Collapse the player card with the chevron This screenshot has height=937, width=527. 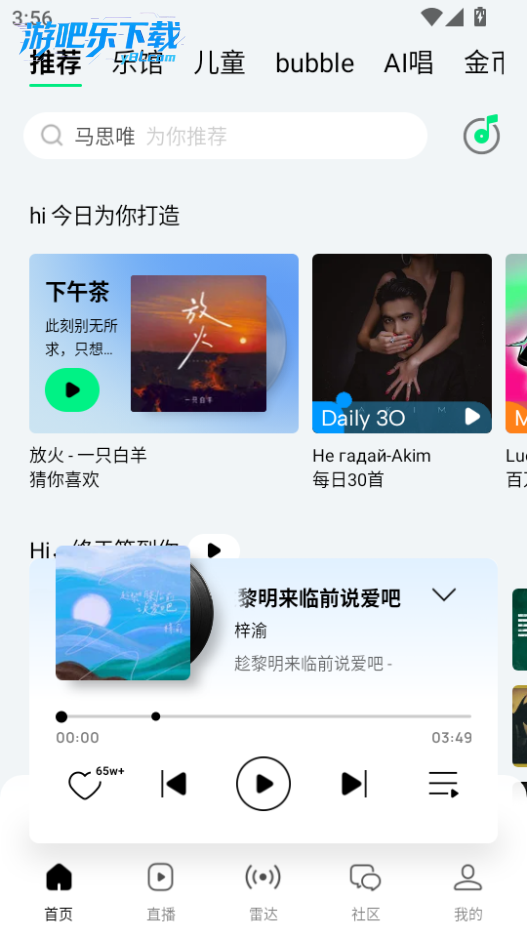pyautogui.click(x=444, y=595)
